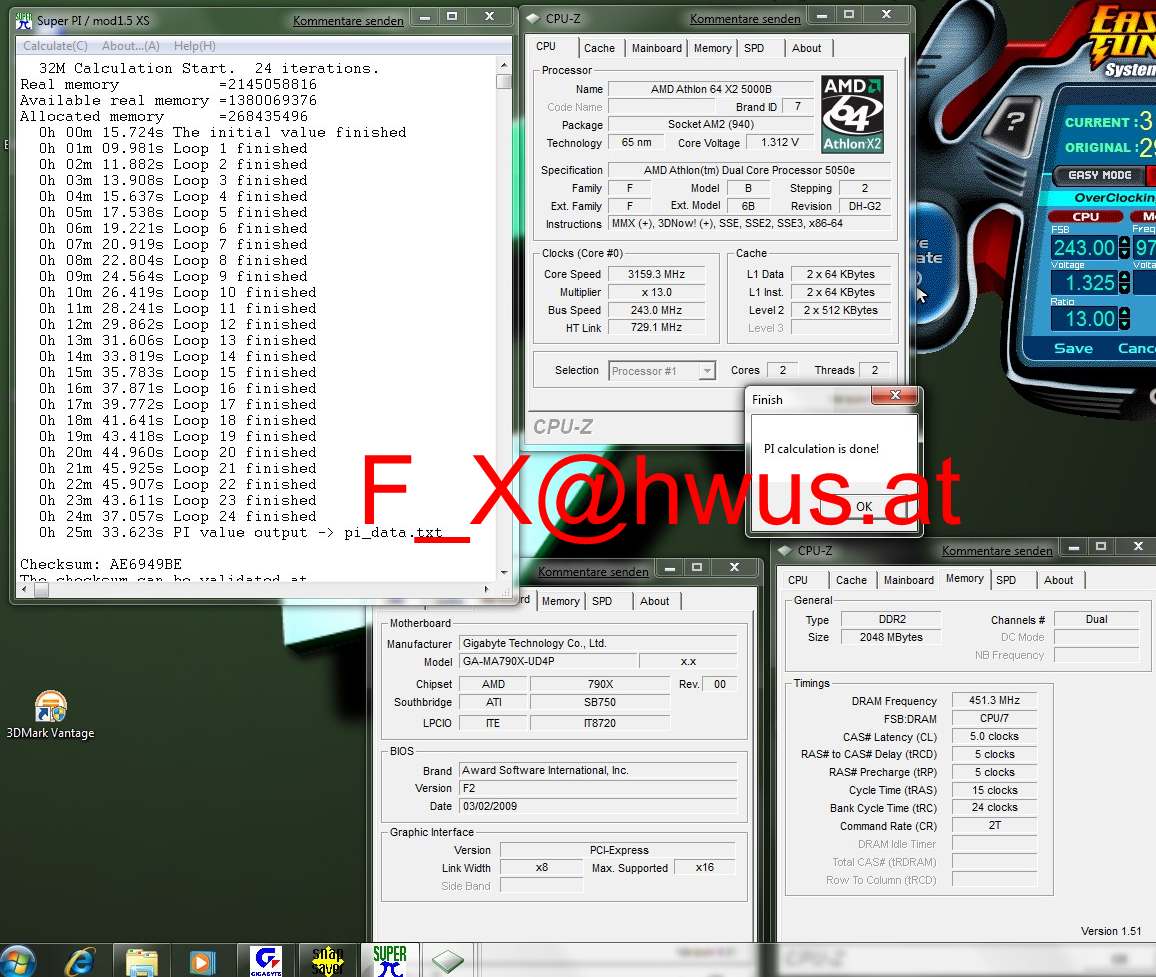The width and height of the screenshot is (1156, 977).
Task: Click the Bus Speed value 243.0 MHz
Action: click(x=656, y=310)
